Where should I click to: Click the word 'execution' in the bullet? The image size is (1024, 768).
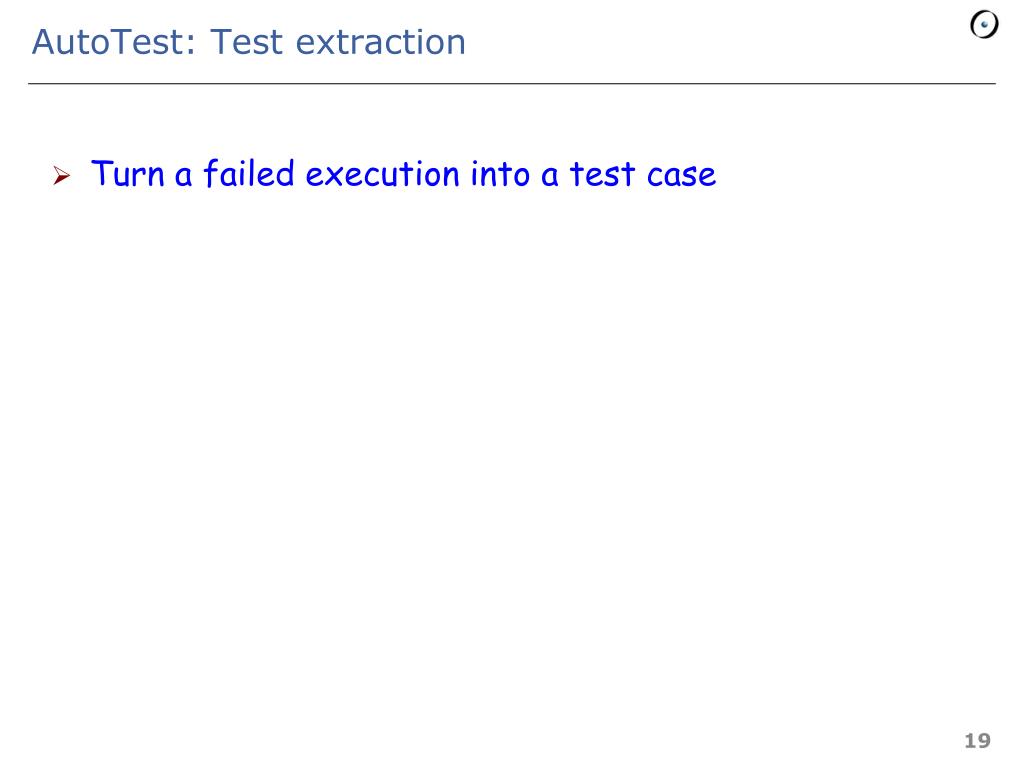pos(383,175)
